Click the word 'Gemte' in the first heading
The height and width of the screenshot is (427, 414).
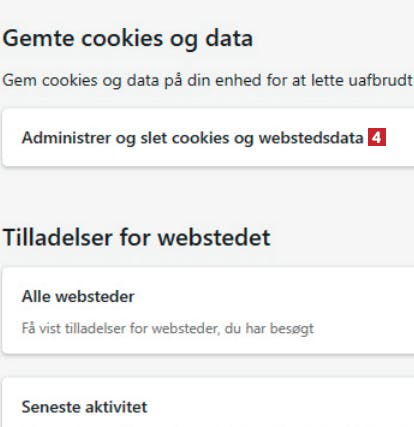click(x=38, y=38)
